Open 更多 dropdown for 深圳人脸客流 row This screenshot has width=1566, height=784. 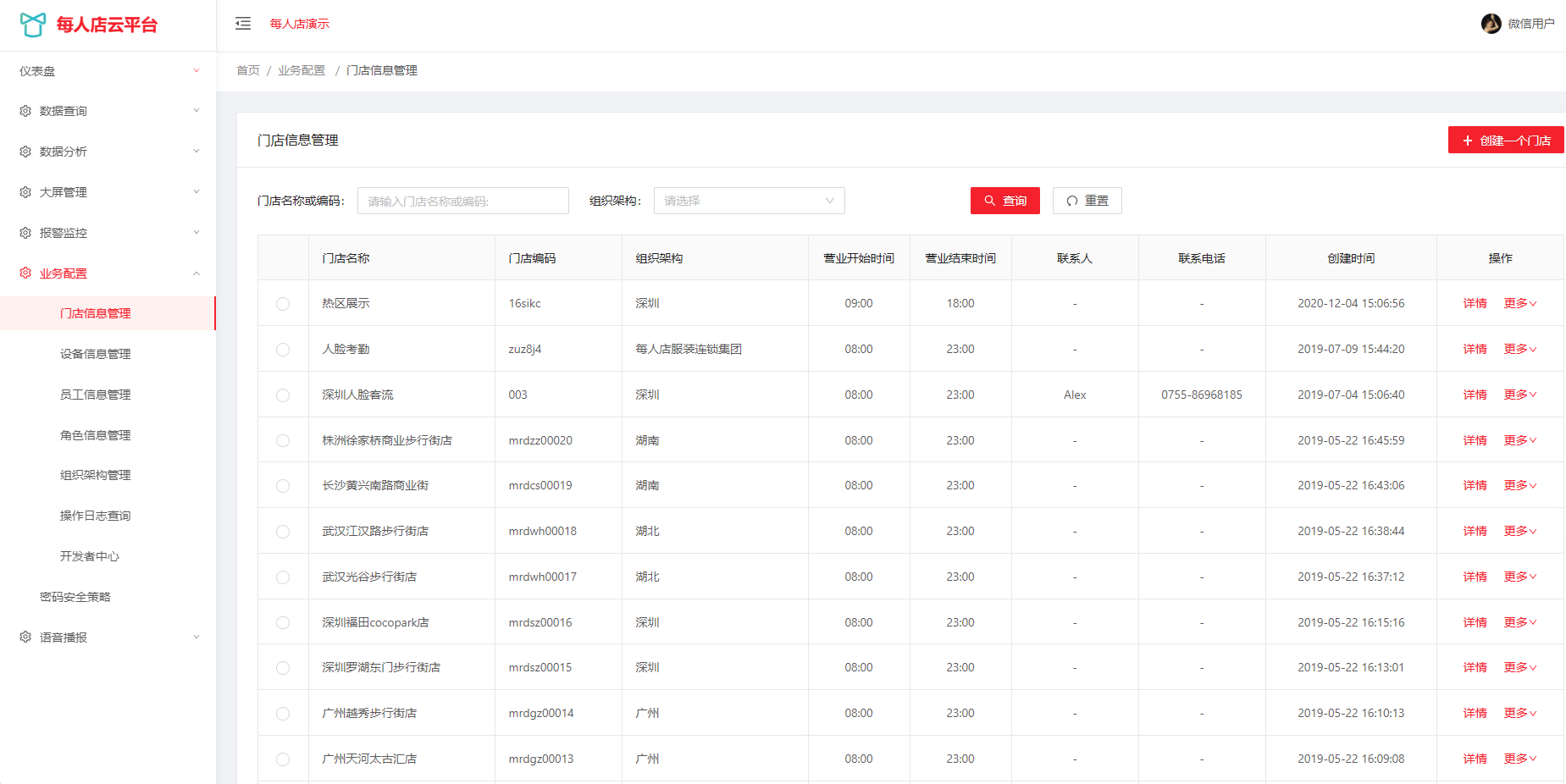1520,395
